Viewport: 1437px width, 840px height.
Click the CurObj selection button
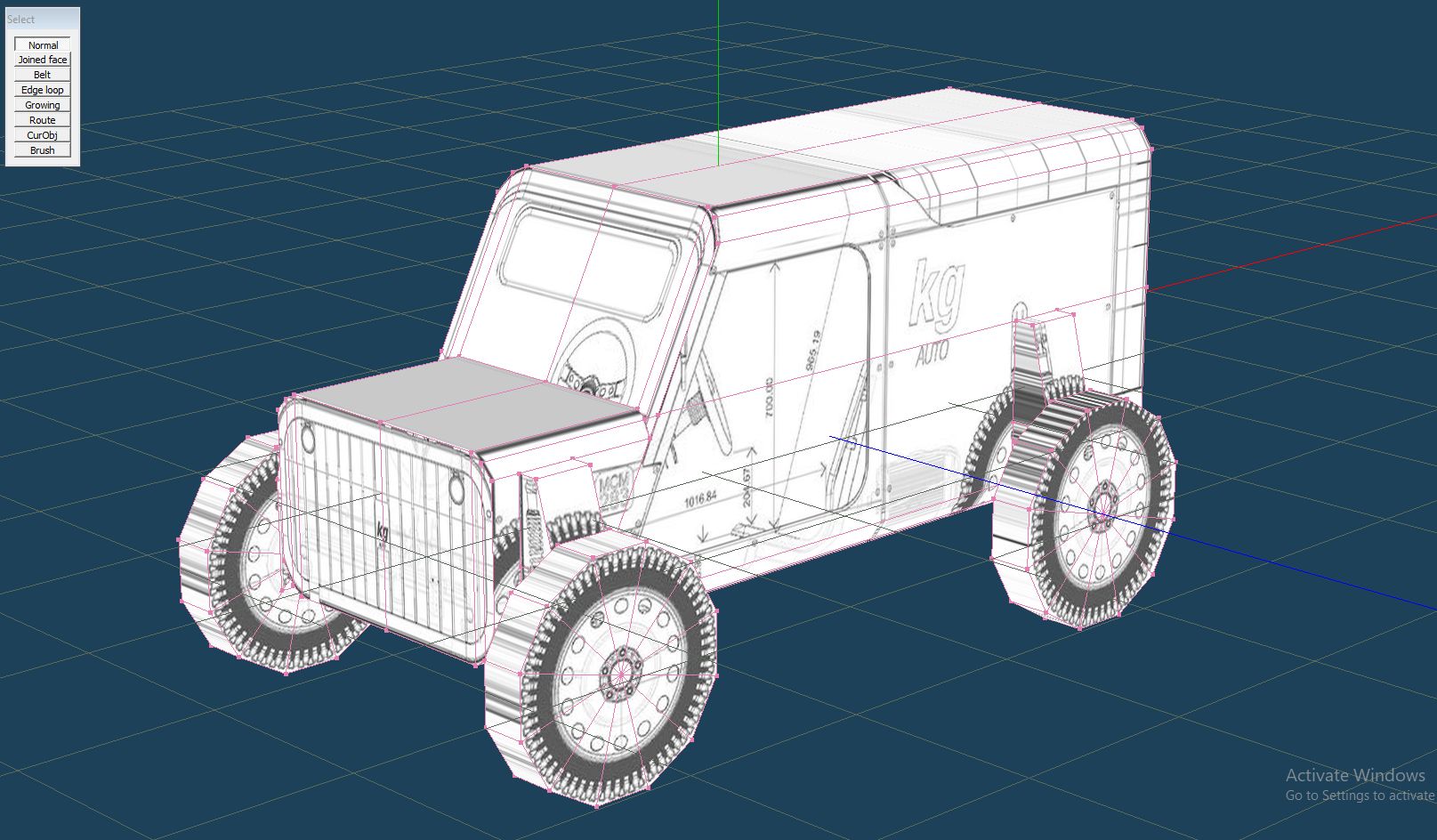(x=43, y=135)
